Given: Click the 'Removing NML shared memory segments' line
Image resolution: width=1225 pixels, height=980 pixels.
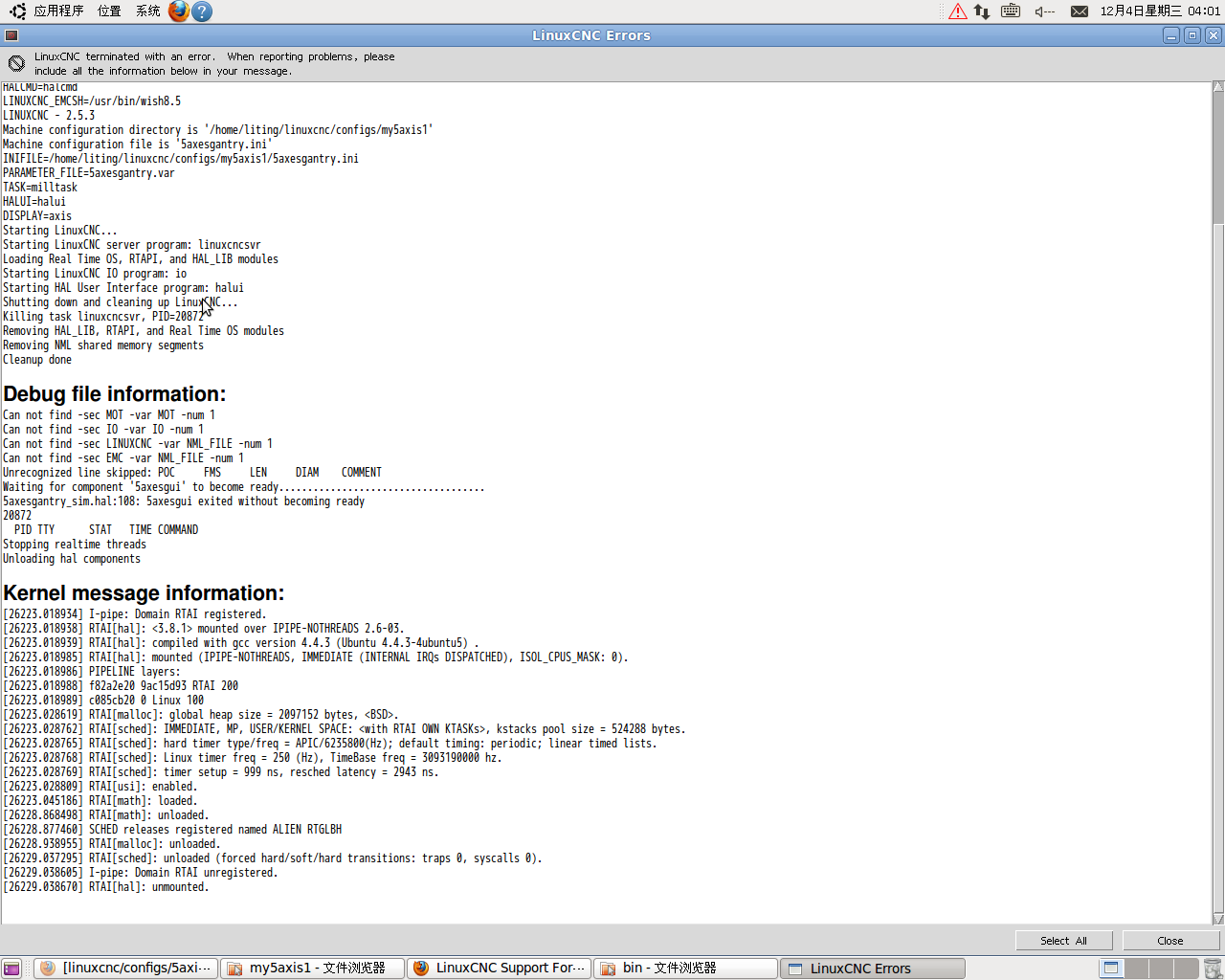Looking at the screenshot, I should (103, 345).
